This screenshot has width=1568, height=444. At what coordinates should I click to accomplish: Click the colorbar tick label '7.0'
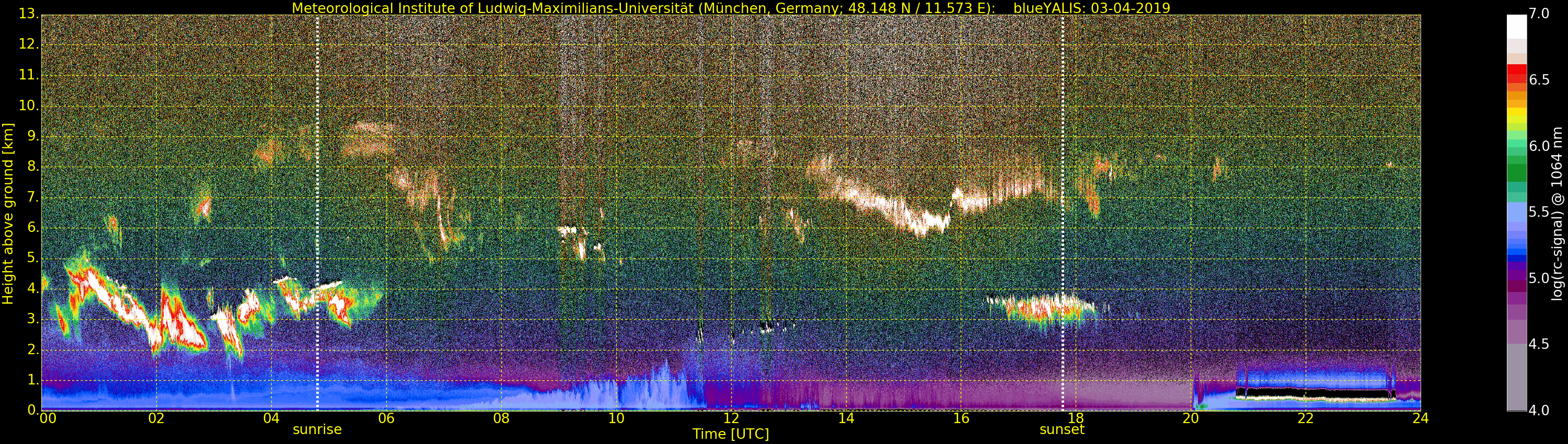click(x=1539, y=14)
